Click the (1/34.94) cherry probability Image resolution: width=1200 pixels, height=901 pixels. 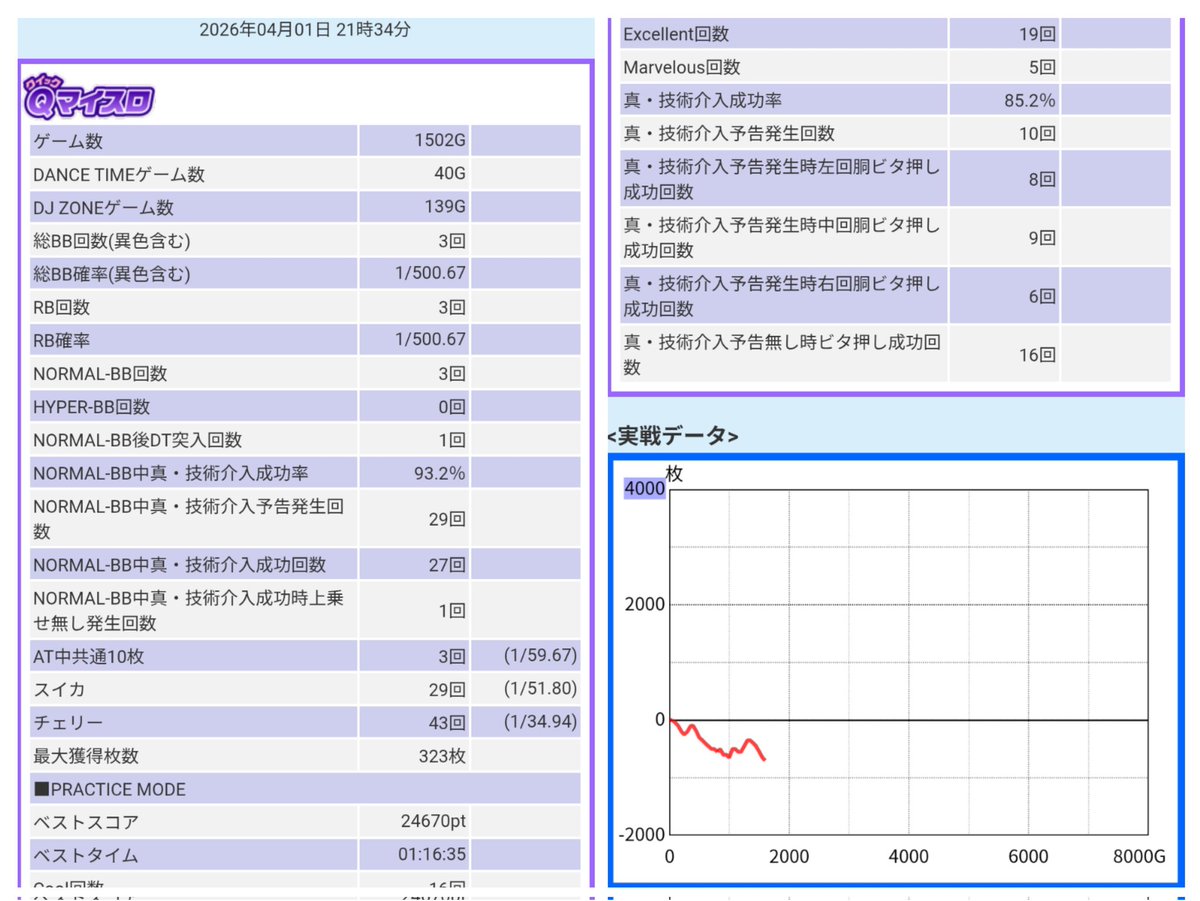[540, 723]
